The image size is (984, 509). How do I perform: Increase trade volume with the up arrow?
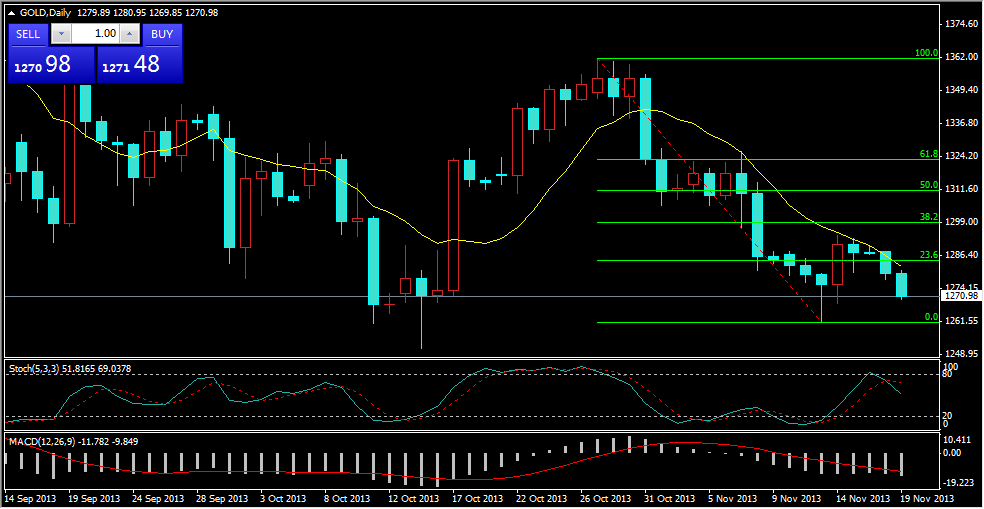pyautogui.click(x=128, y=34)
